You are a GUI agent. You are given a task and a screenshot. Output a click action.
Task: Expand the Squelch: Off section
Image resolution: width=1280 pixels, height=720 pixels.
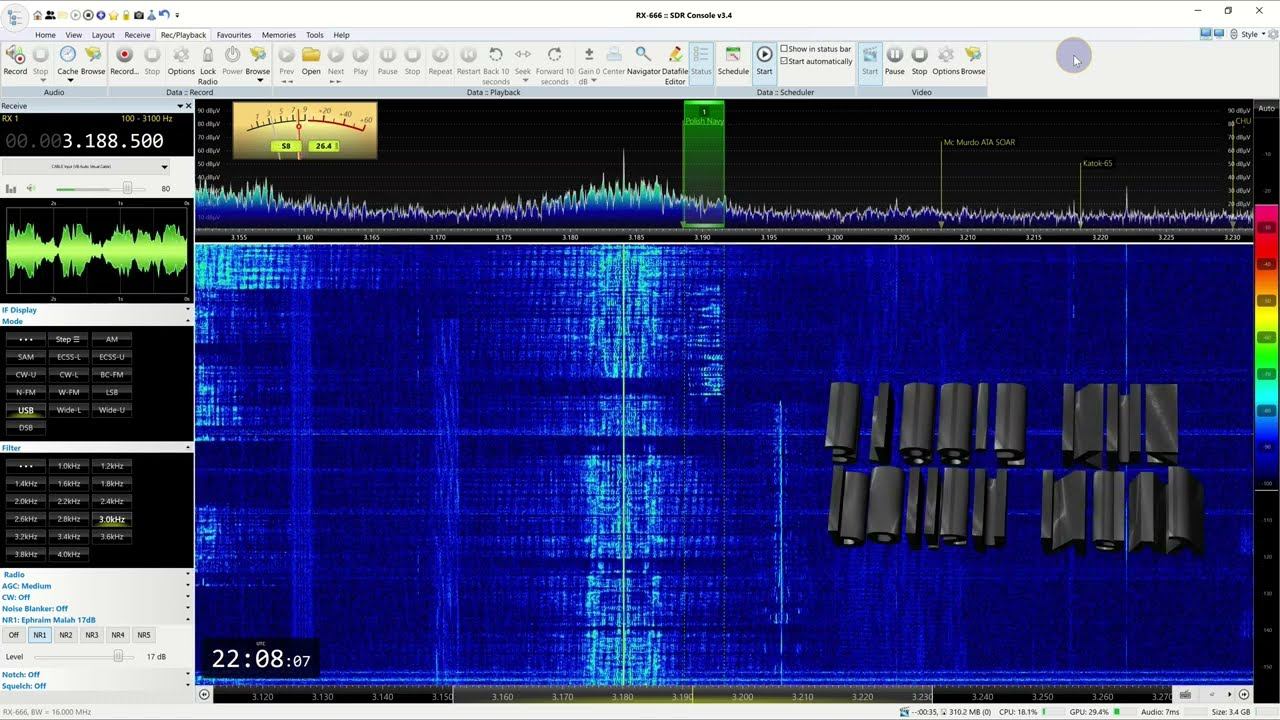click(x=96, y=686)
